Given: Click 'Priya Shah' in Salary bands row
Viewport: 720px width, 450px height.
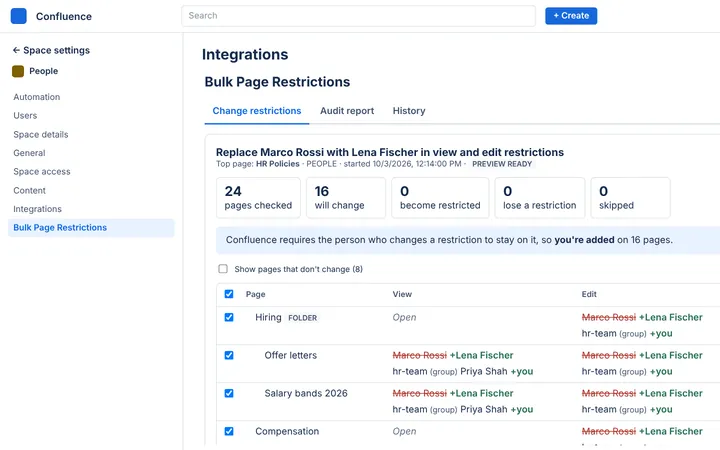Looking at the screenshot, I should click(x=484, y=409).
